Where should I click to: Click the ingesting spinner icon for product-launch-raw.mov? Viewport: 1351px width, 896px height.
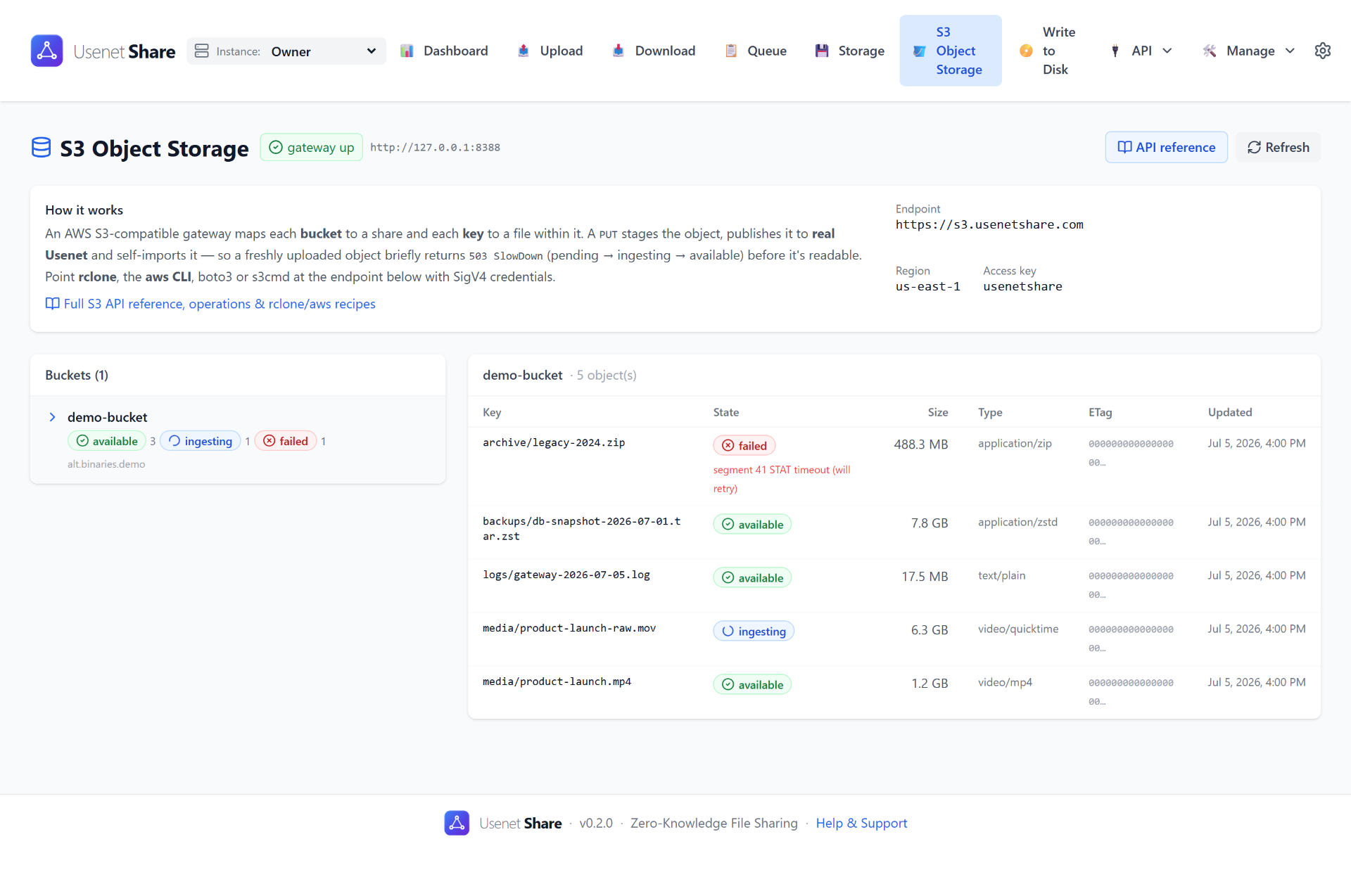pyautogui.click(x=728, y=631)
